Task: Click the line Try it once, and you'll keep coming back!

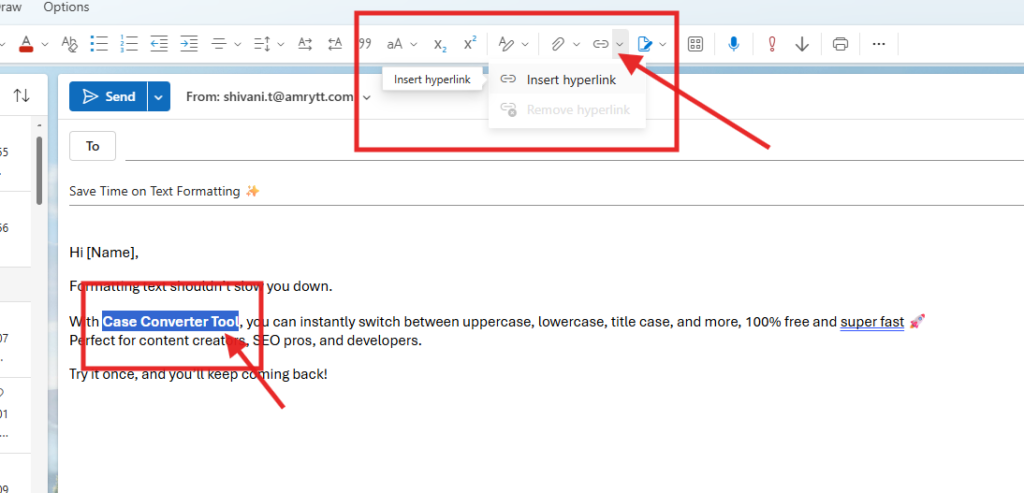Action: 199,375
